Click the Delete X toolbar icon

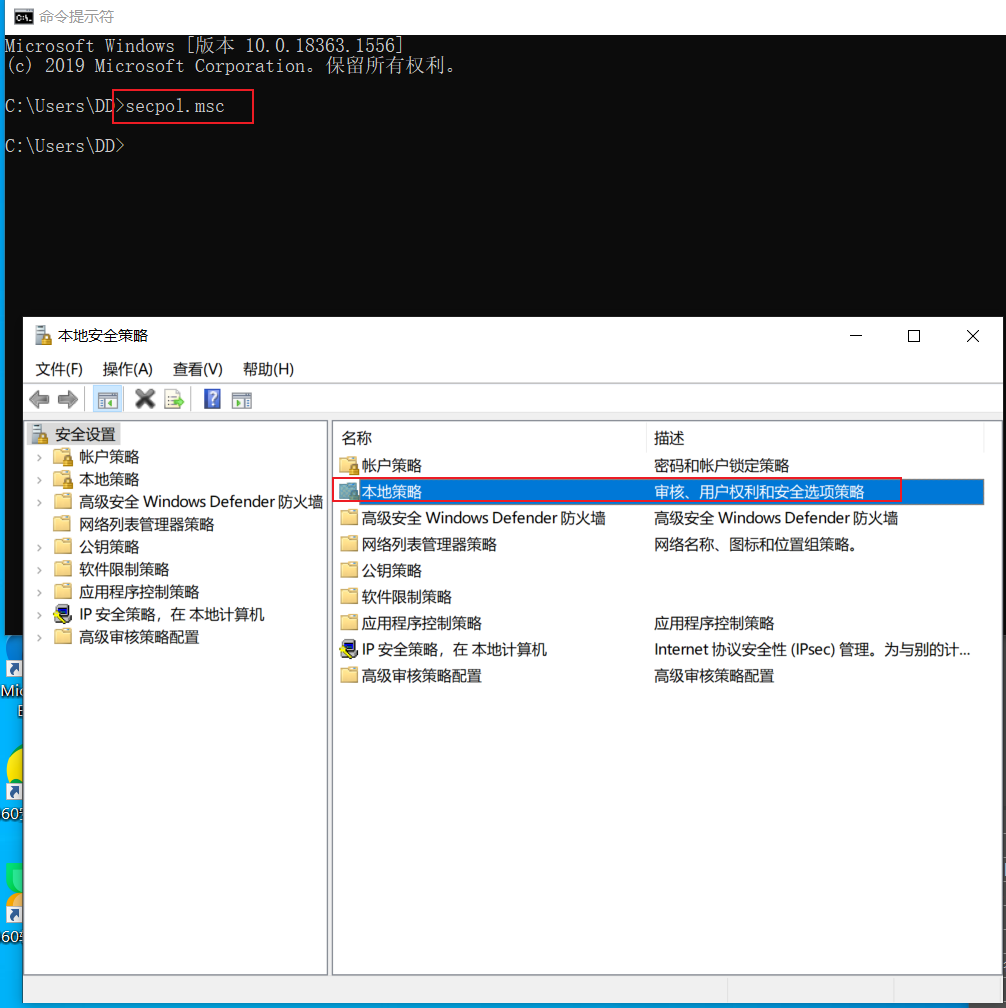click(145, 399)
